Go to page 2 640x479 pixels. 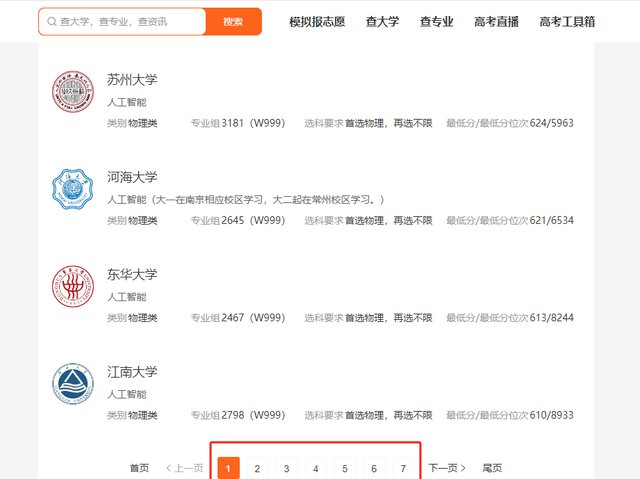(x=257, y=468)
